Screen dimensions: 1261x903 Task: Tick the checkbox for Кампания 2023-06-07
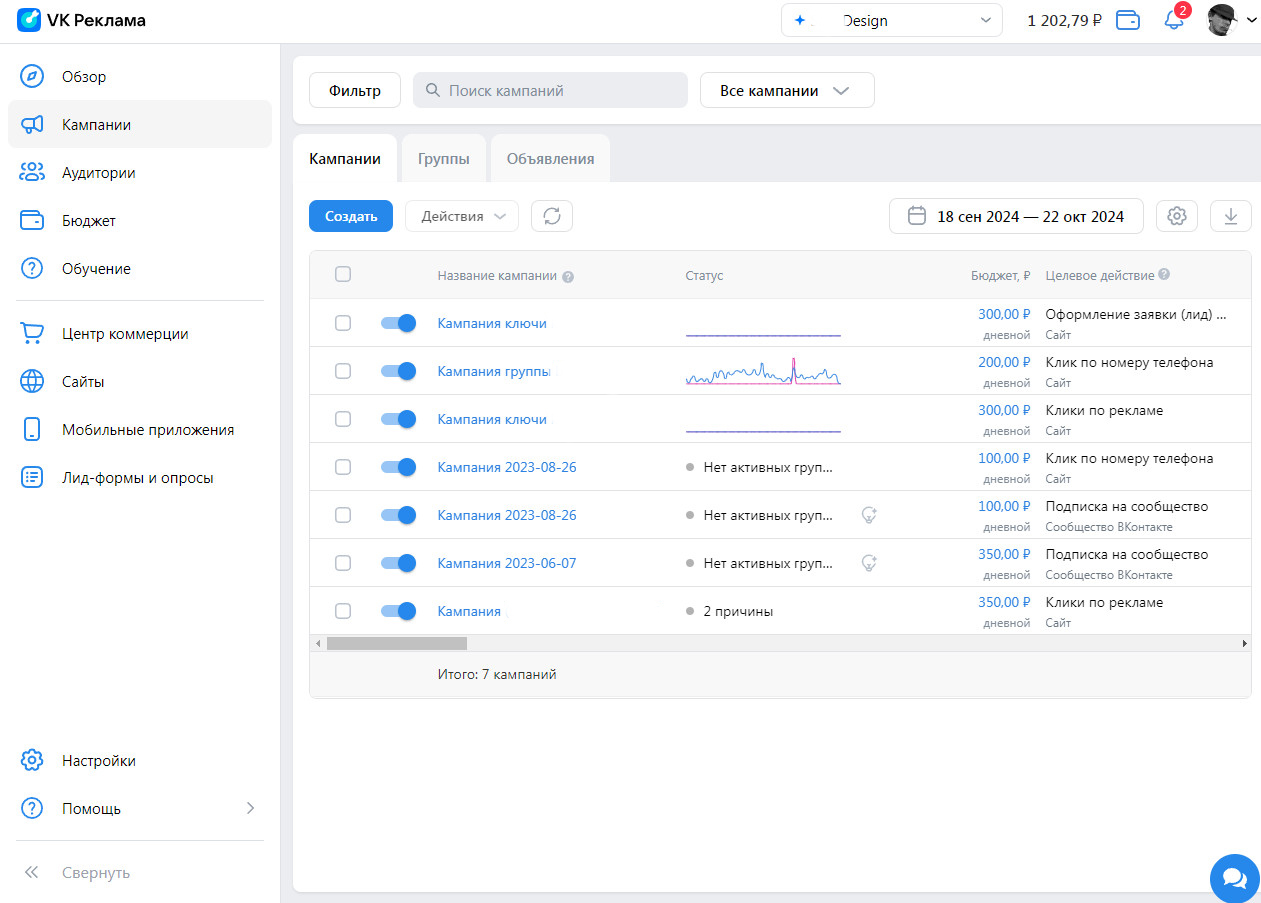click(343, 563)
